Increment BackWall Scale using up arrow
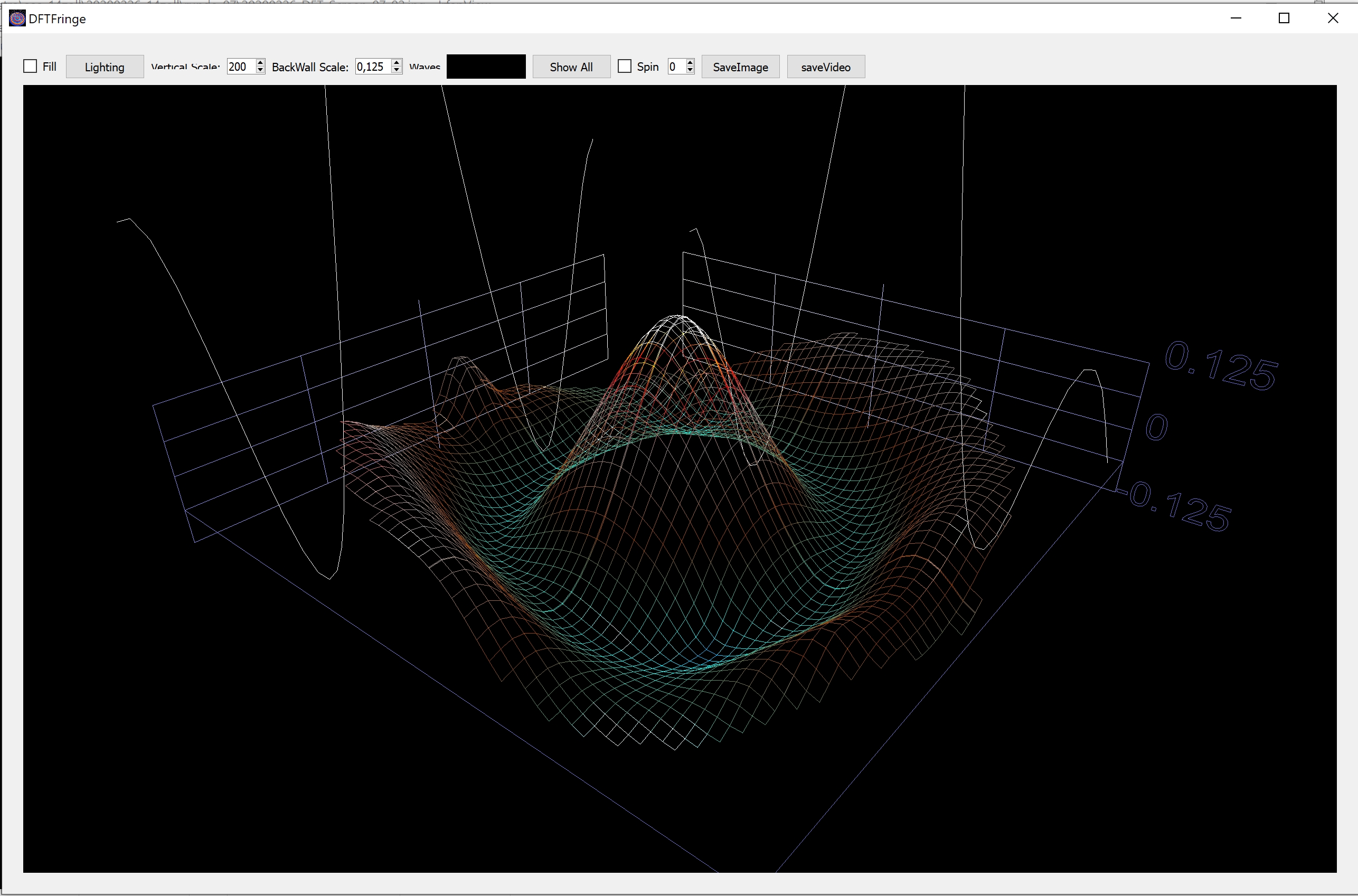 click(397, 63)
